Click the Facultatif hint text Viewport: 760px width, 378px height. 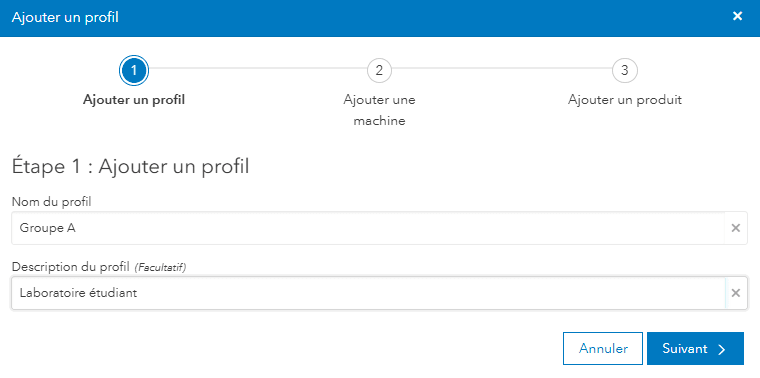pyautogui.click(x=160, y=268)
